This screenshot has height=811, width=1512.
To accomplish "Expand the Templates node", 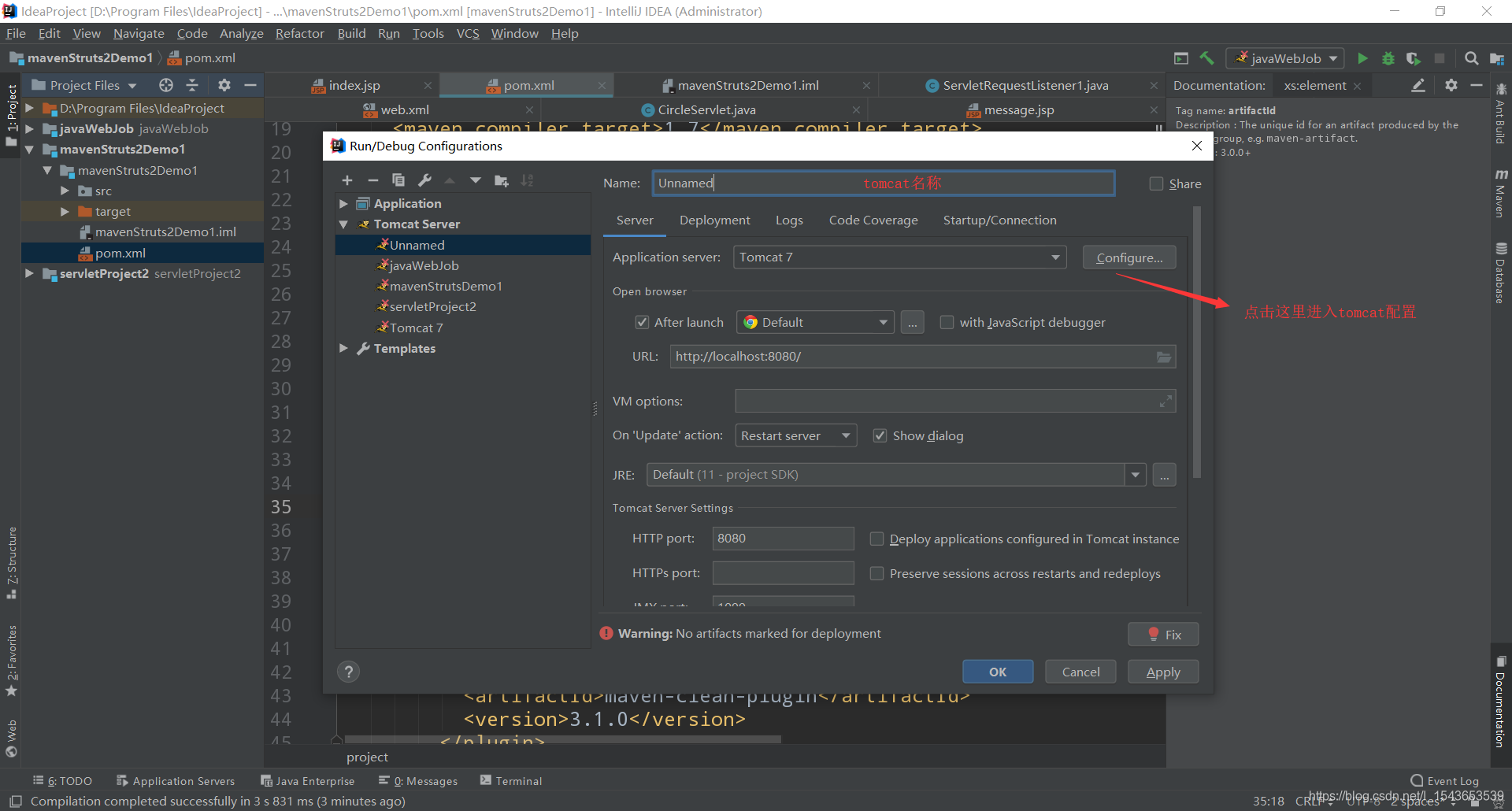I will point(343,348).
